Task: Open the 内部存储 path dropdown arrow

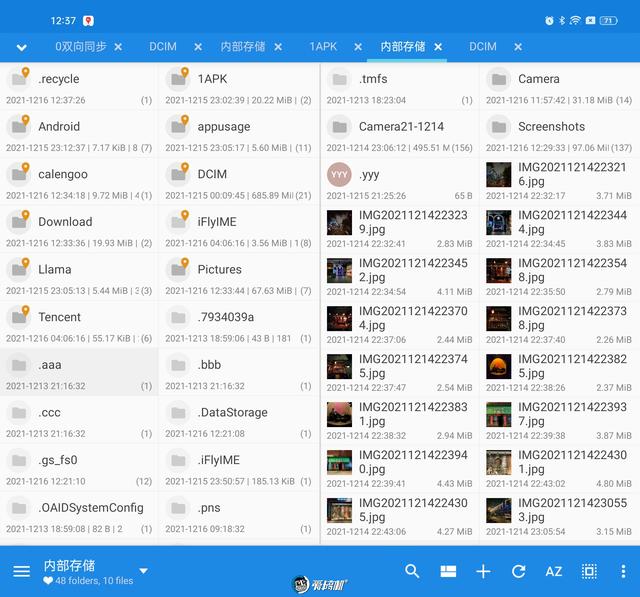Action: (x=143, y=570)
